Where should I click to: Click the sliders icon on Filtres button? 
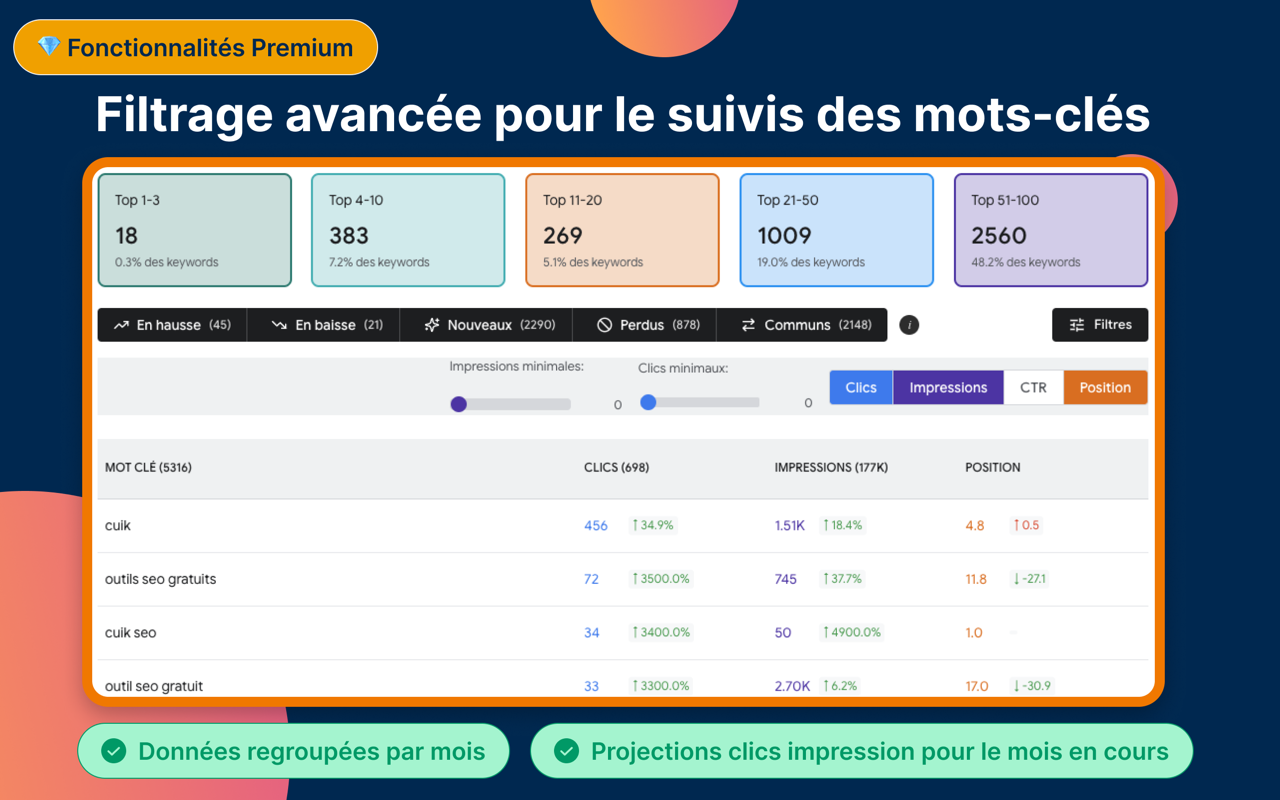(1077, 325)
